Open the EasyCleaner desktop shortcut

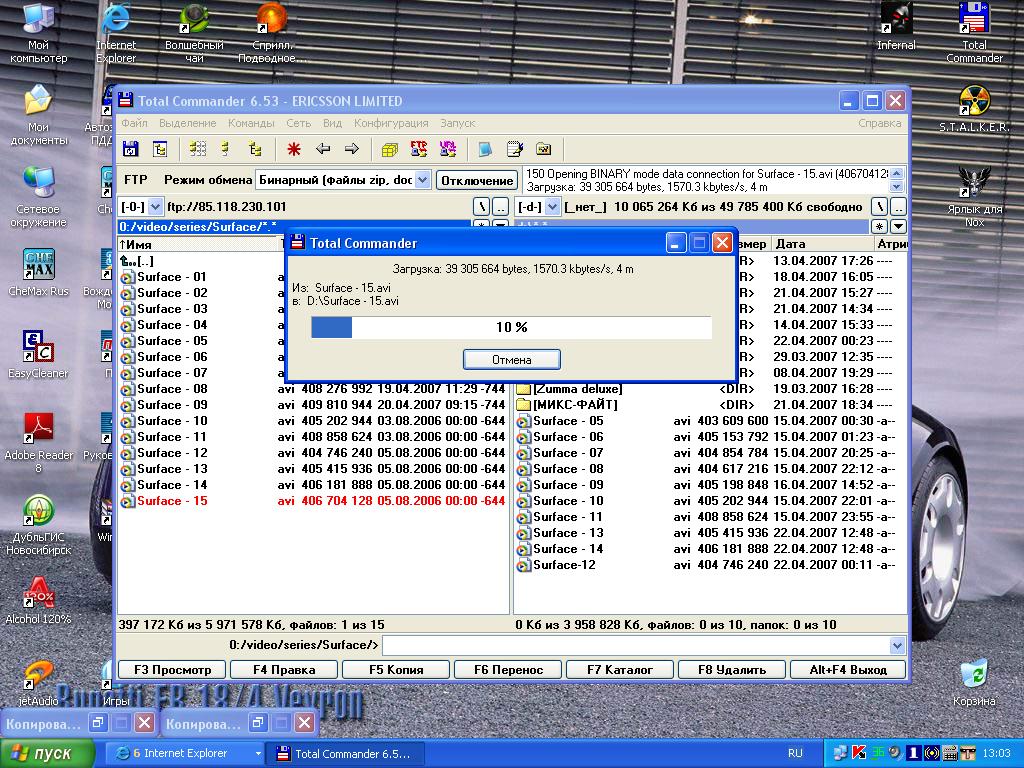(38, 355)
